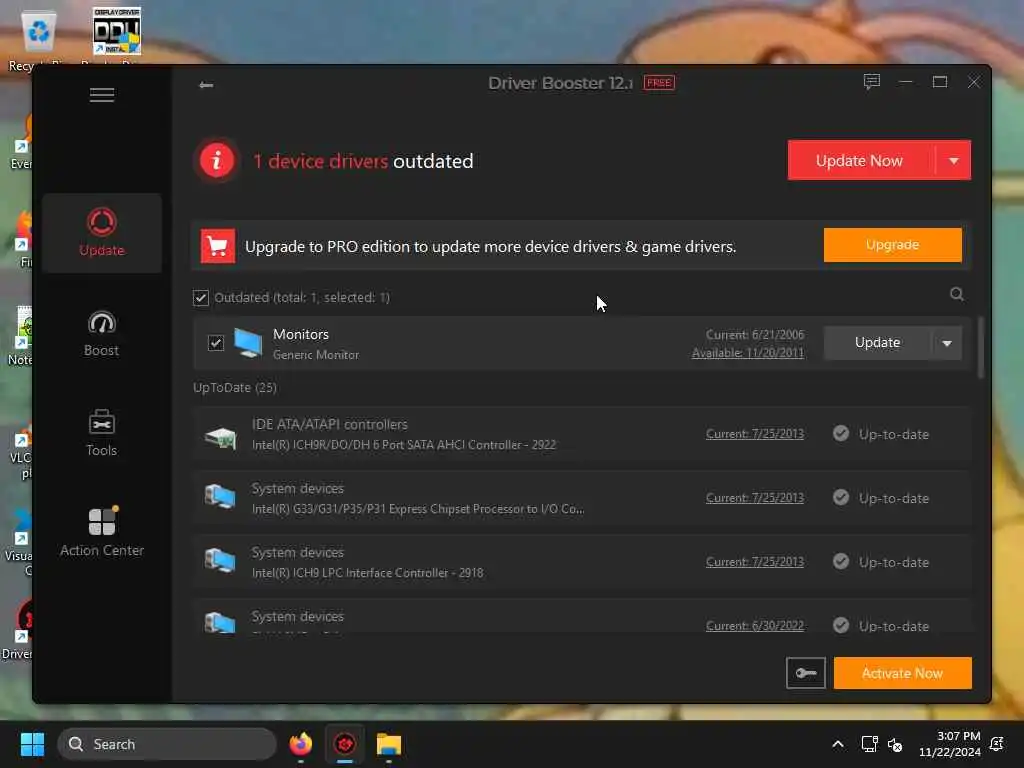
Task: Update the Generic Monitor driver
Action: [x=877, y=343]
